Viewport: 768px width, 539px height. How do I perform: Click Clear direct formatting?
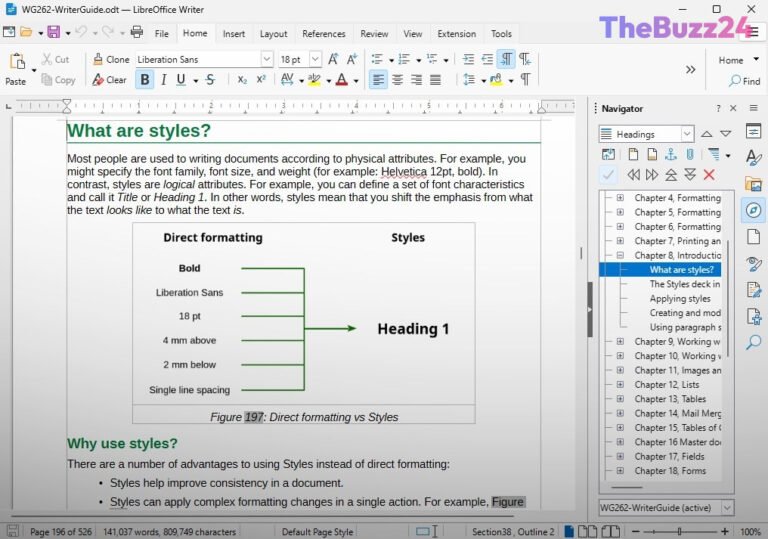point(109,80)
